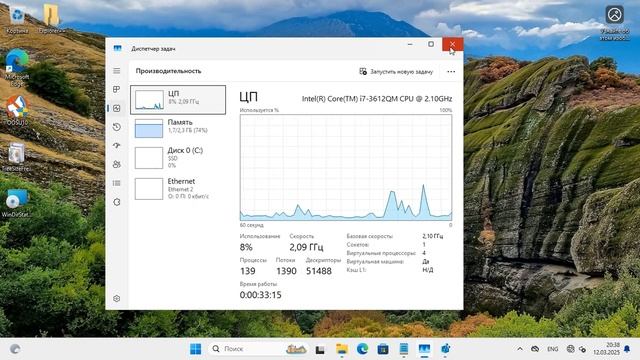This screenshot has height=360, width=640.
Task: Open Task Manager settings gear
Action: point(117,298)
